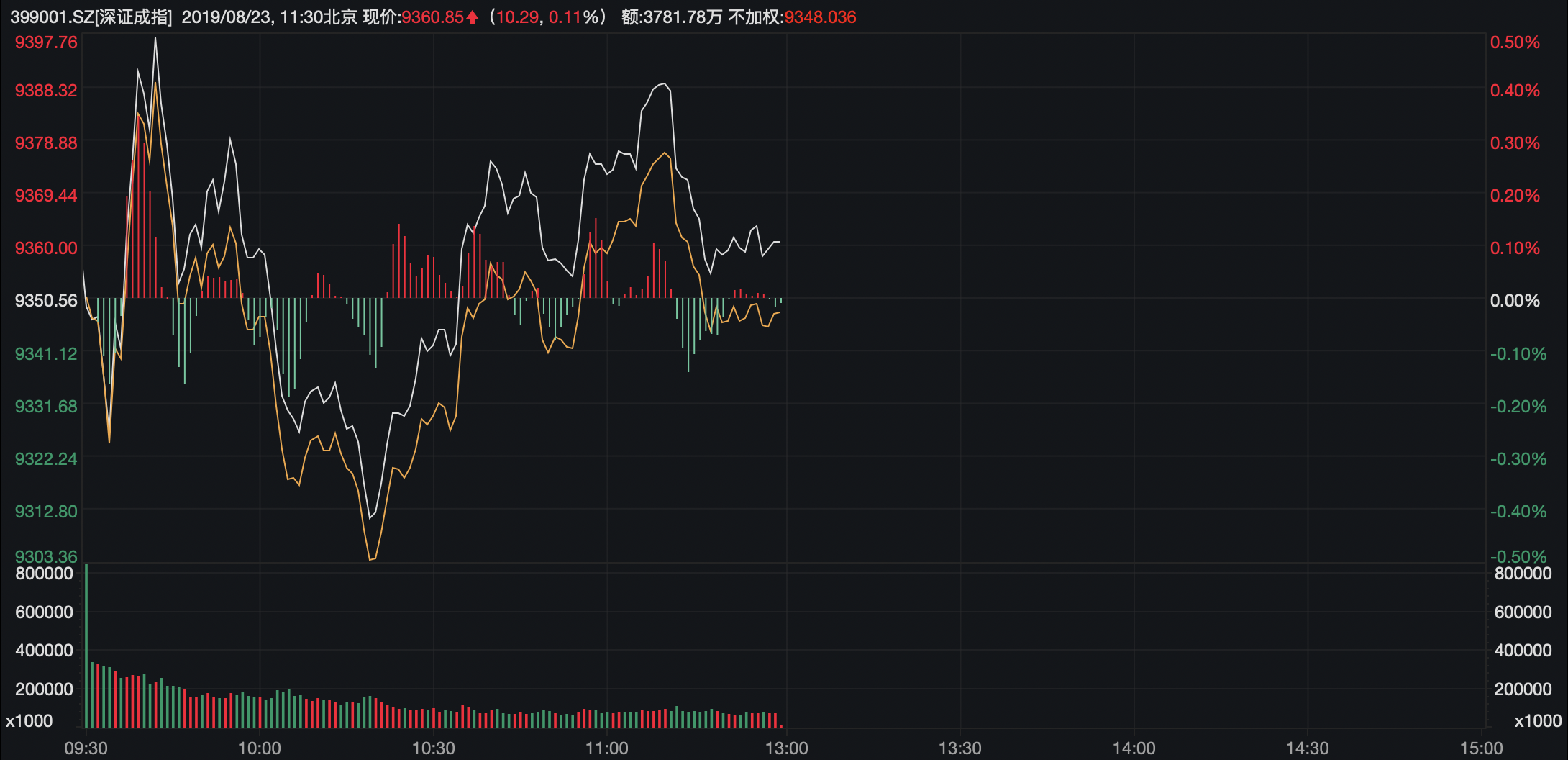Click the 399001.SZ ticker code in header
This screenshot has width=1568, height=760.
[51, 17]
